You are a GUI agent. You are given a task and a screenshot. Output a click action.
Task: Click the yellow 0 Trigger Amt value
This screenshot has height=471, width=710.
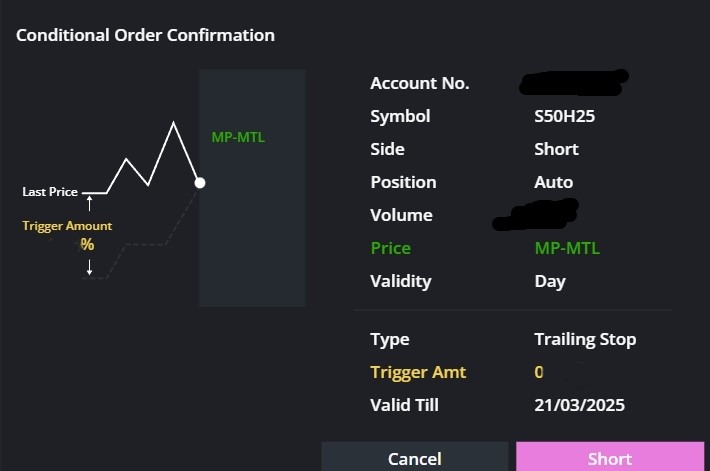coord(539,372)
